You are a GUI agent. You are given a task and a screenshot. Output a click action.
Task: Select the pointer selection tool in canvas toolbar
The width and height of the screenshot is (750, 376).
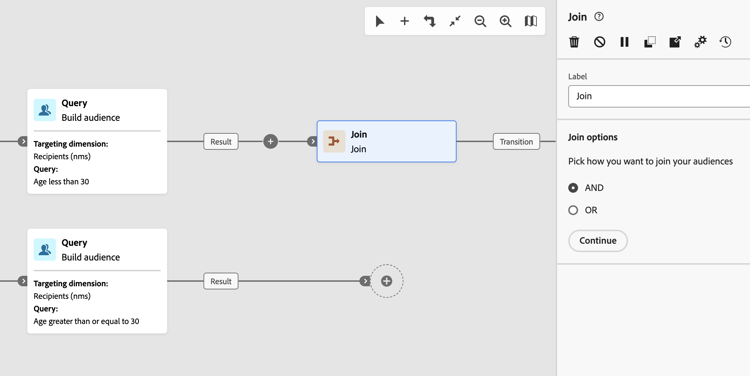pyautogui.click(x=380, y=21)
